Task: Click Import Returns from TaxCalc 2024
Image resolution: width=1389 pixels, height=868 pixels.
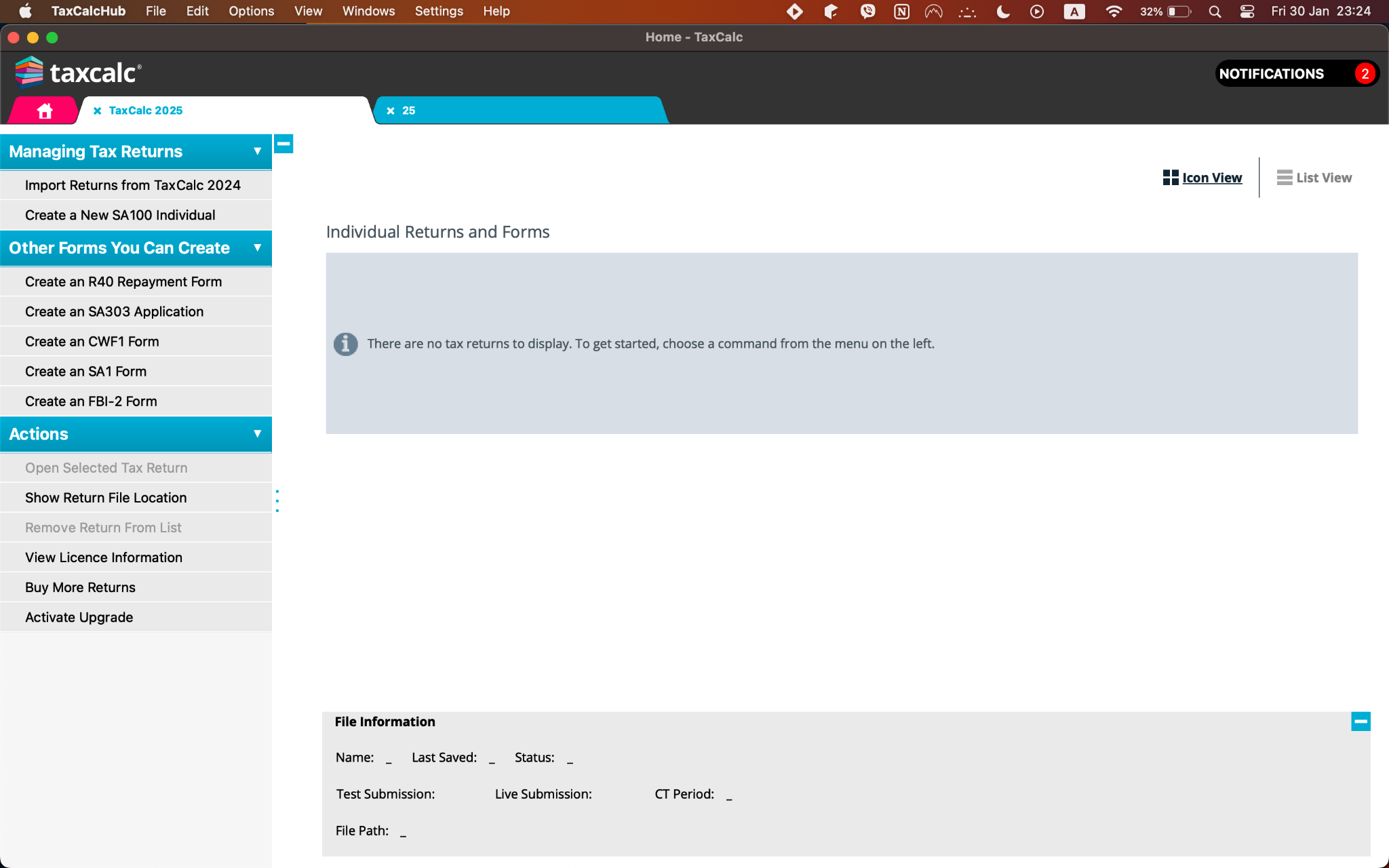Action: (133, 185)
